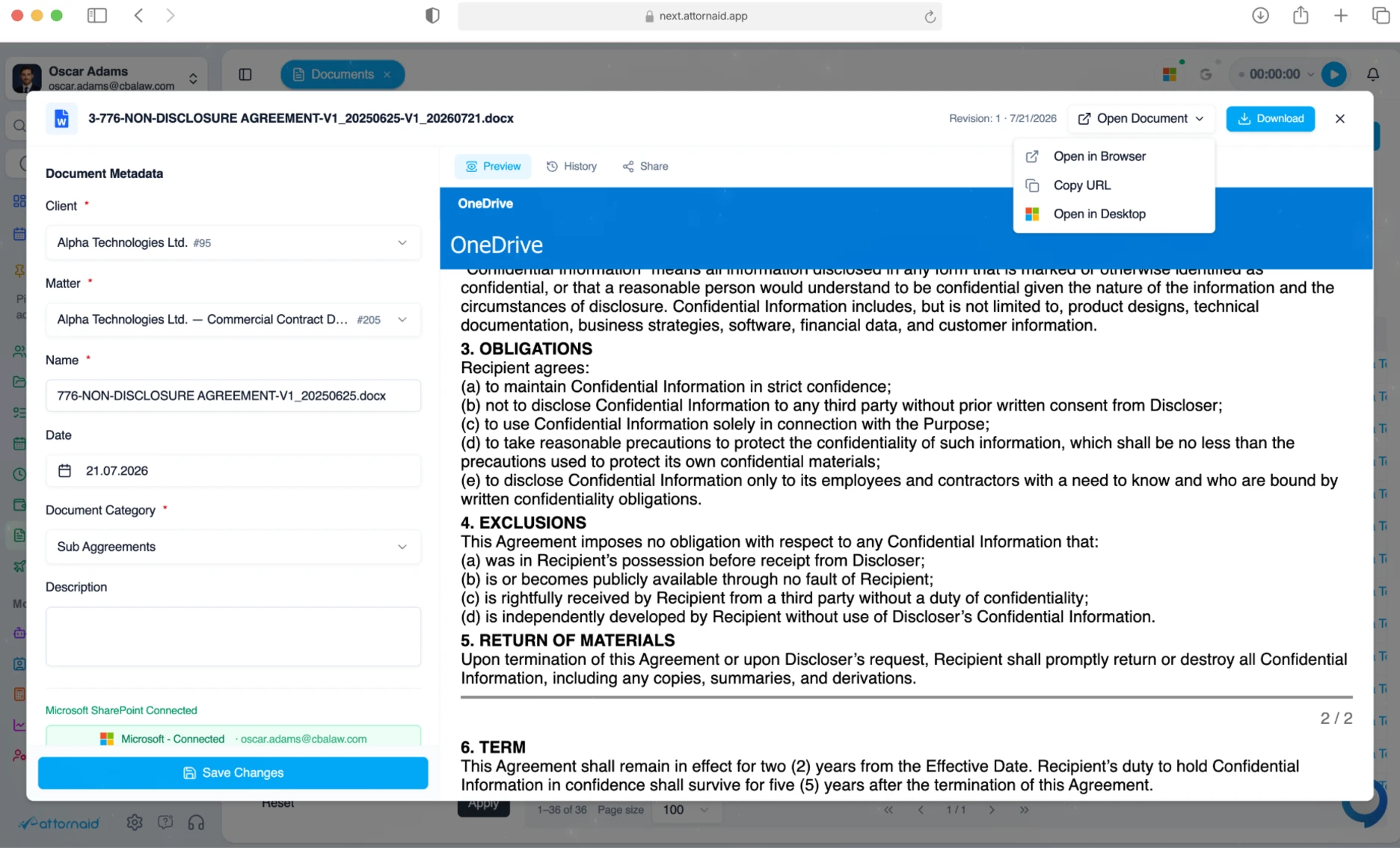Select Open in Desktop option
1400x848 pixels.
1114,214
